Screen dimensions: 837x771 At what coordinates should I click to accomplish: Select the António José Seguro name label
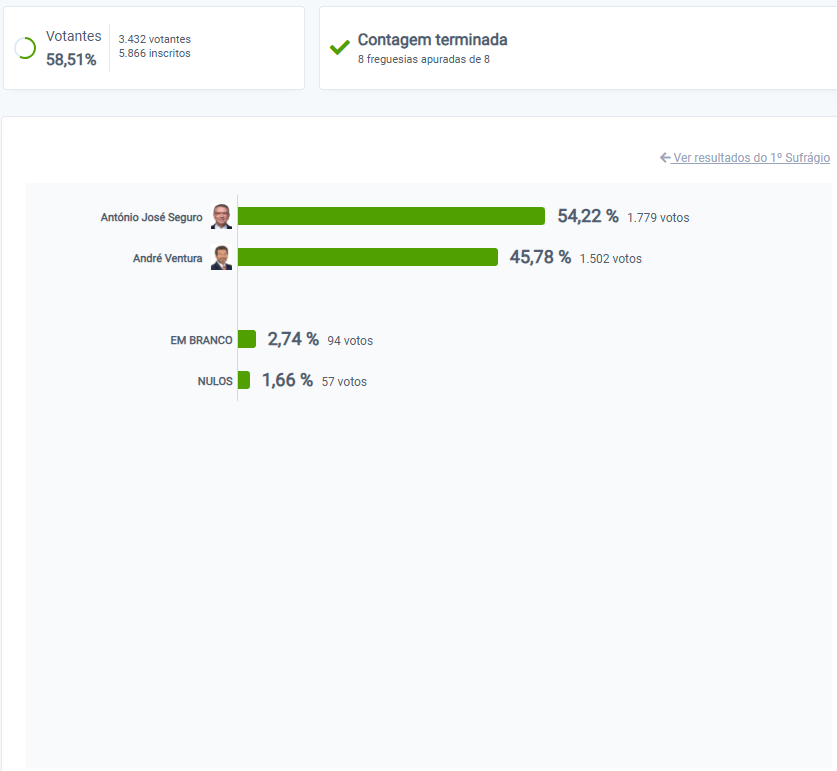152,217
